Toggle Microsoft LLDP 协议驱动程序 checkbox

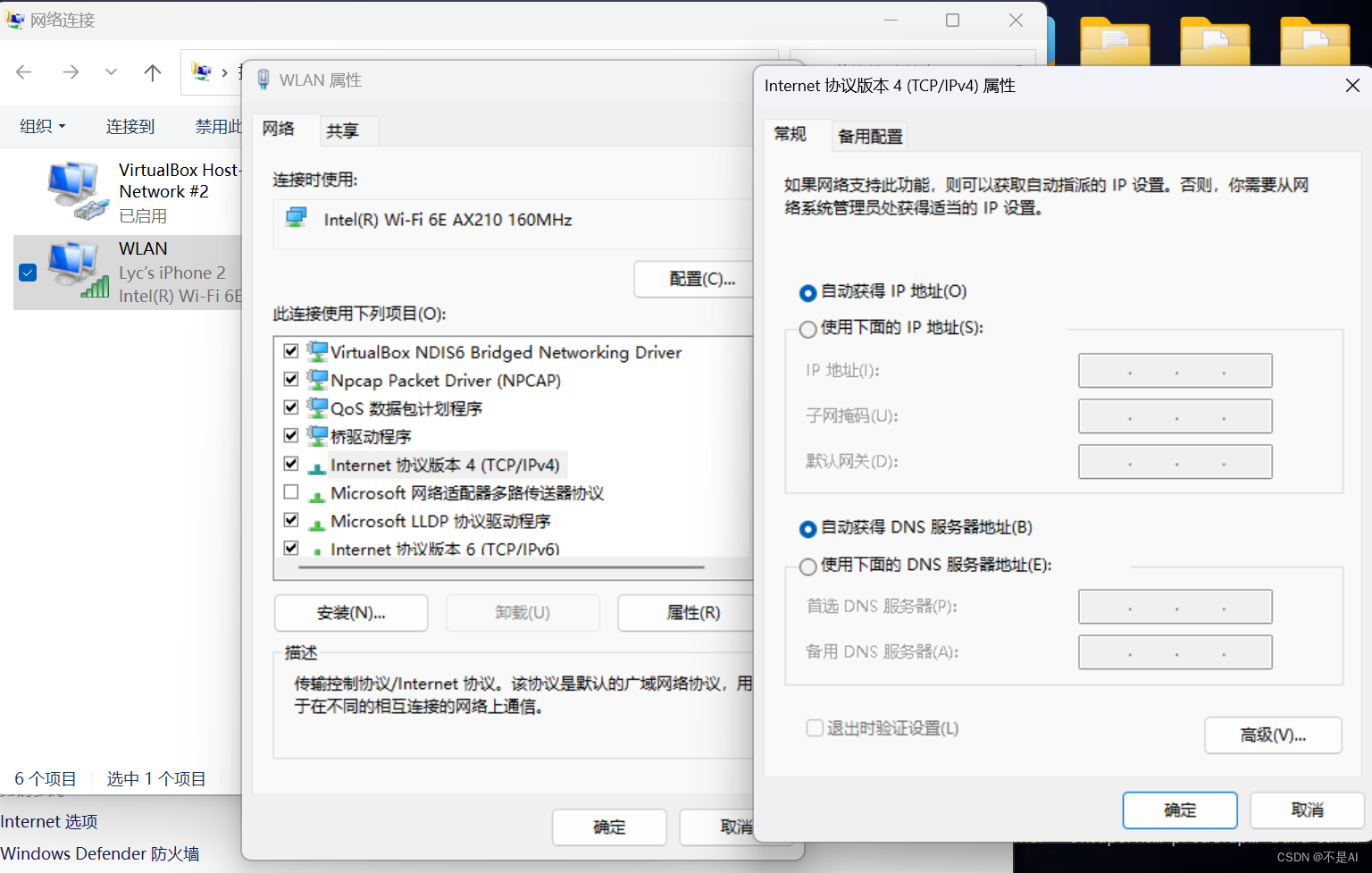[x=291, y=520]
